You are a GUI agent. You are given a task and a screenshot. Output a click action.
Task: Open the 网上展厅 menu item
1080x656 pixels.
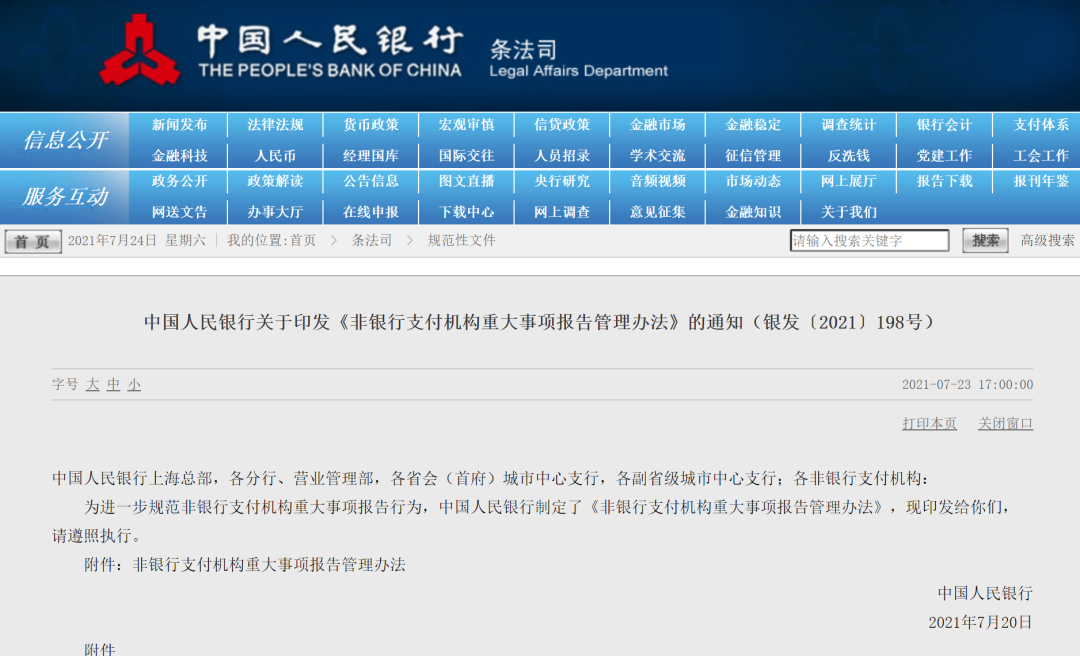click(x=849, y=181)
